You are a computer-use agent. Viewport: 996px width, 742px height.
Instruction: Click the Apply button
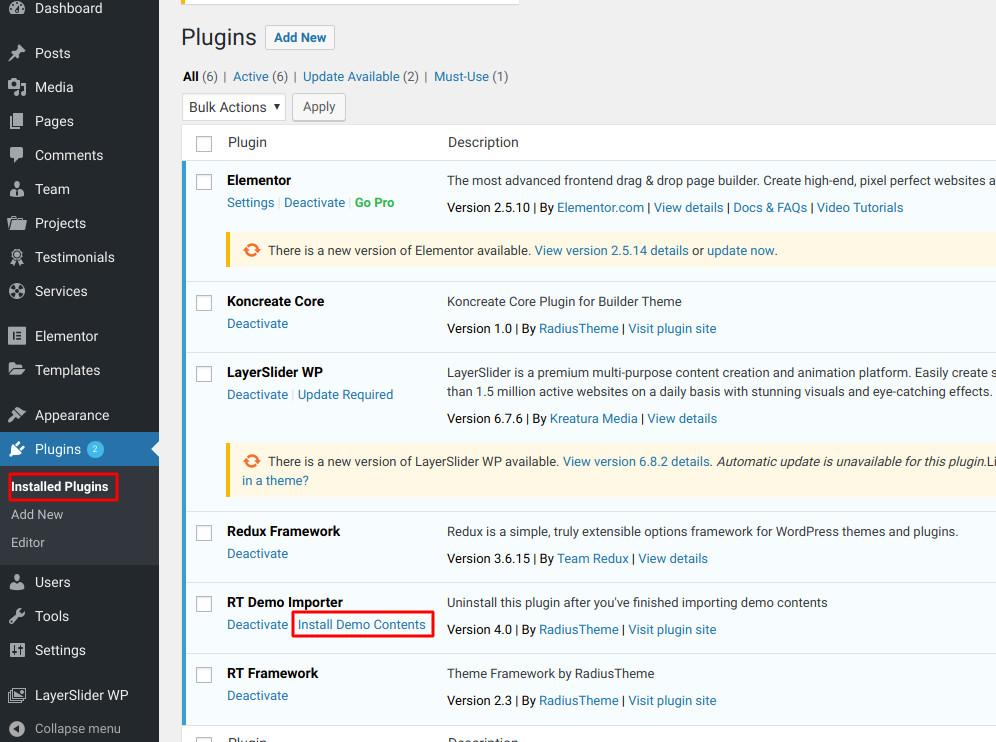[x=319, y=107]
